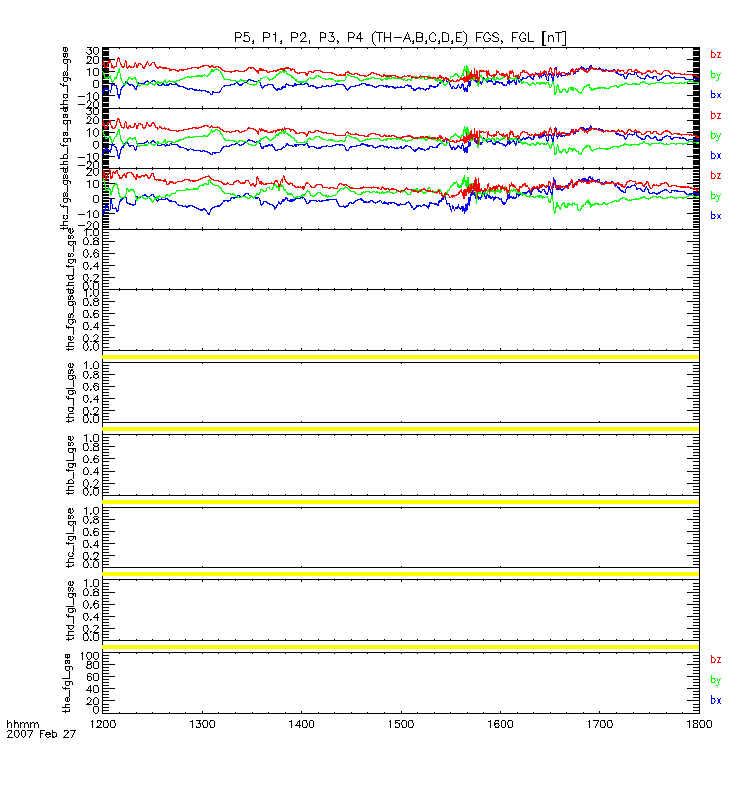Click the 1500 time axis label
The width and height of the screenshot is (750, 800).
[401, 724]
